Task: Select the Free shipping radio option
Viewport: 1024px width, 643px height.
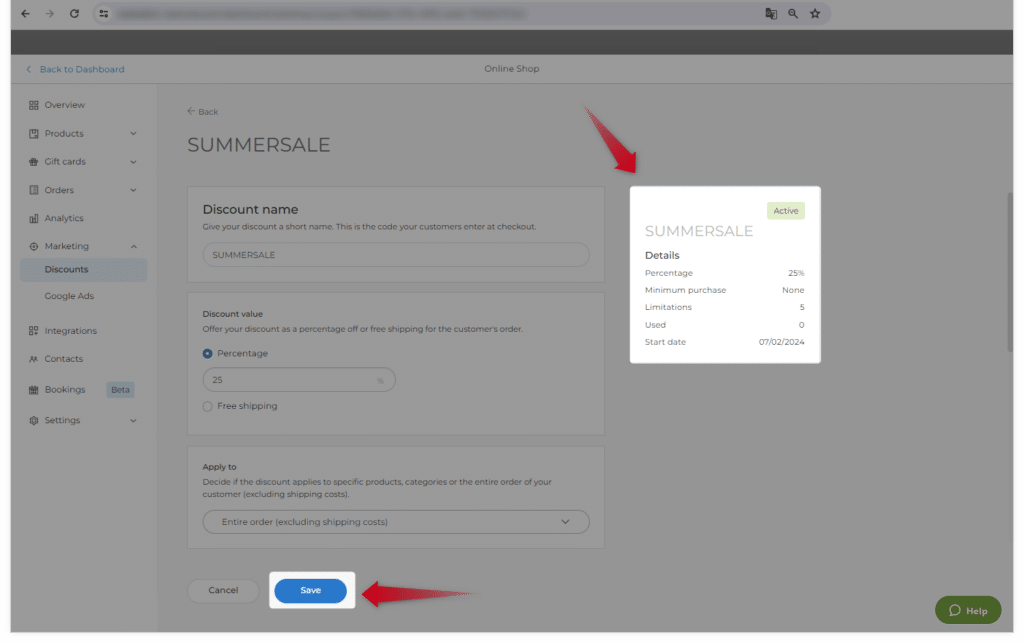Action: tap(208, 406)
